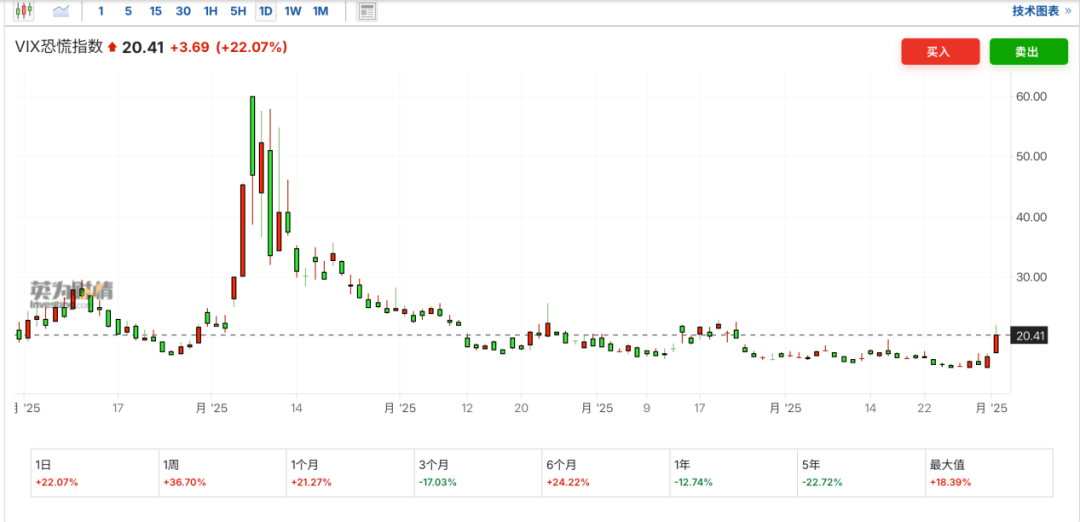Click the news layout icon in toolbar
Screen dimensions: 1080x522
367,11
